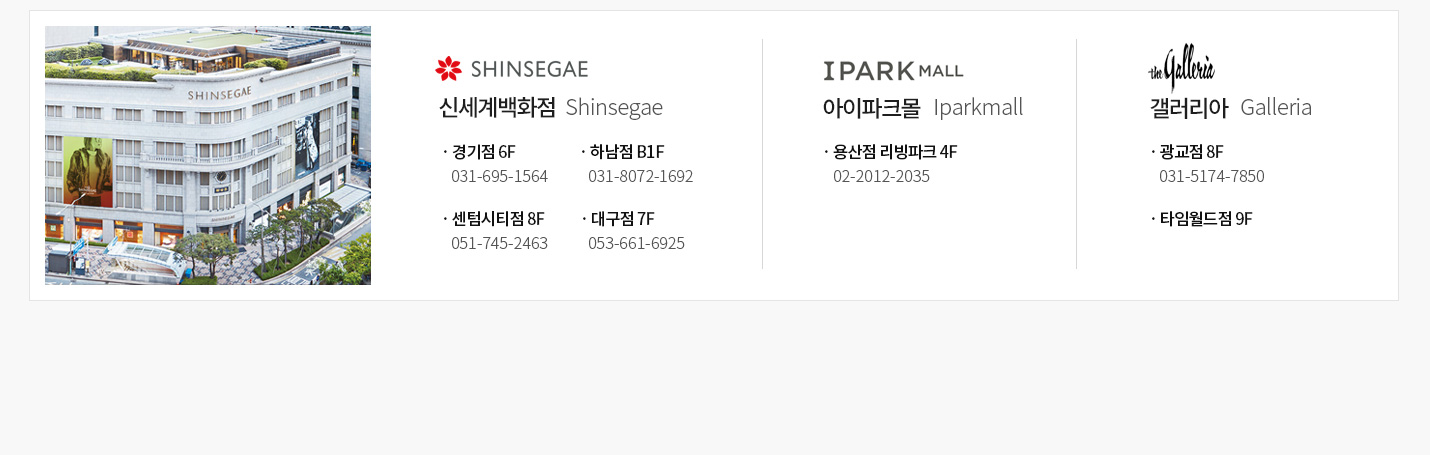Choose the 타임월드점 9F store entry
The image size is (1430, 455).
(x=1201, y=219)
